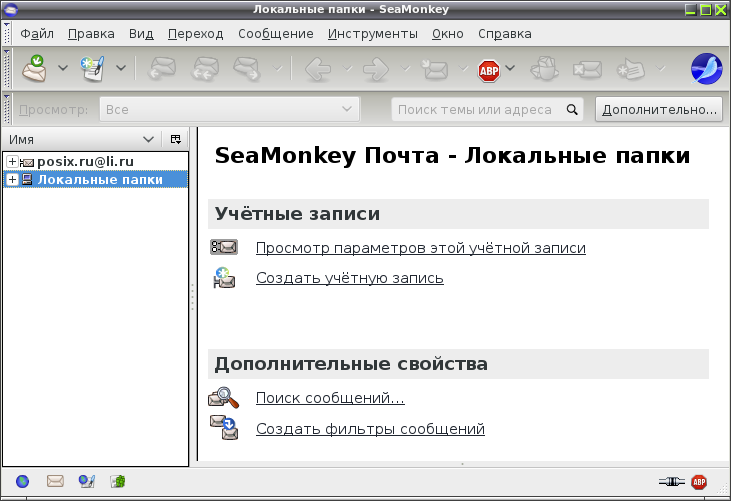Screen dimensions: 731x501
Task: Click the SeaMonkey bird logo icon
Action: coord(707,69)
